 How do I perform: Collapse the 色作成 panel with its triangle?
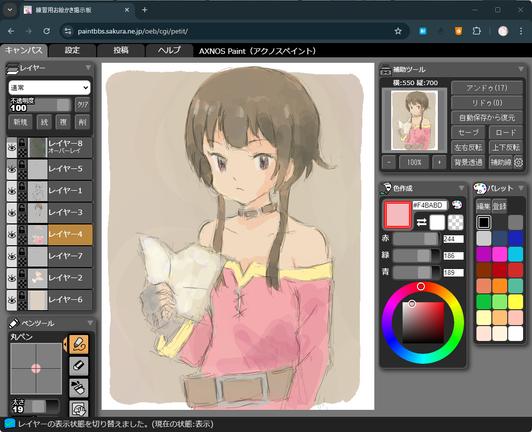461,188
